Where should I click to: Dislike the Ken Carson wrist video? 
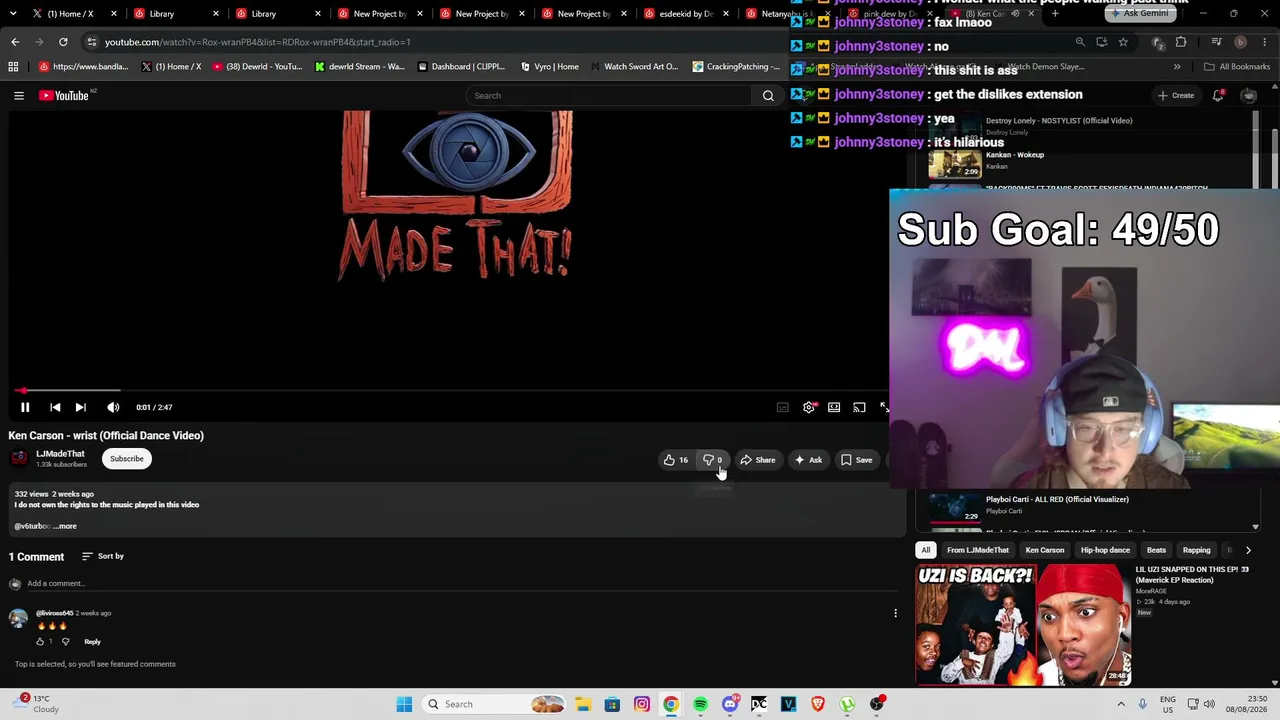pos(712,460)
